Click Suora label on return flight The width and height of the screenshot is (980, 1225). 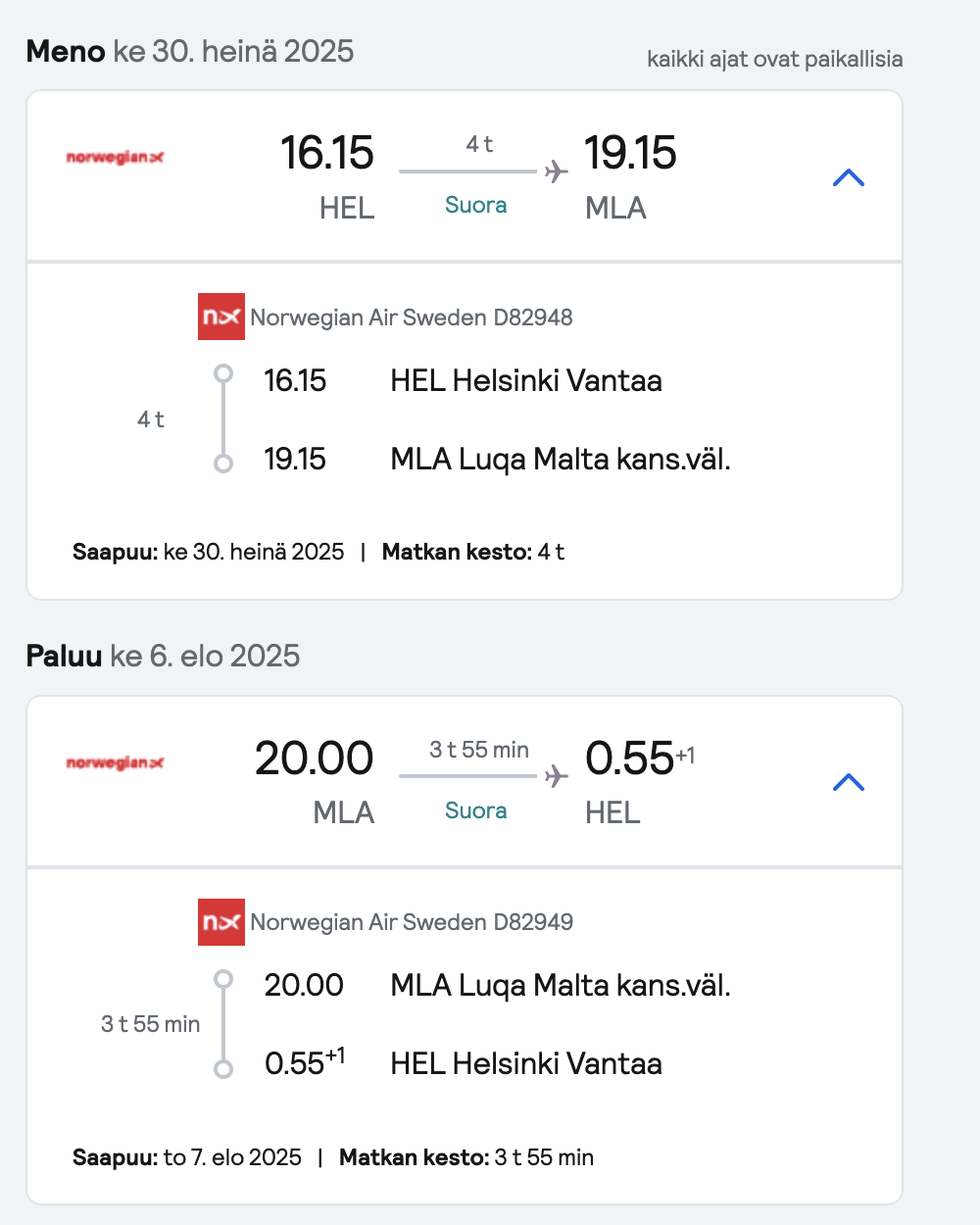pyautogui.click(x=475, y=810)
